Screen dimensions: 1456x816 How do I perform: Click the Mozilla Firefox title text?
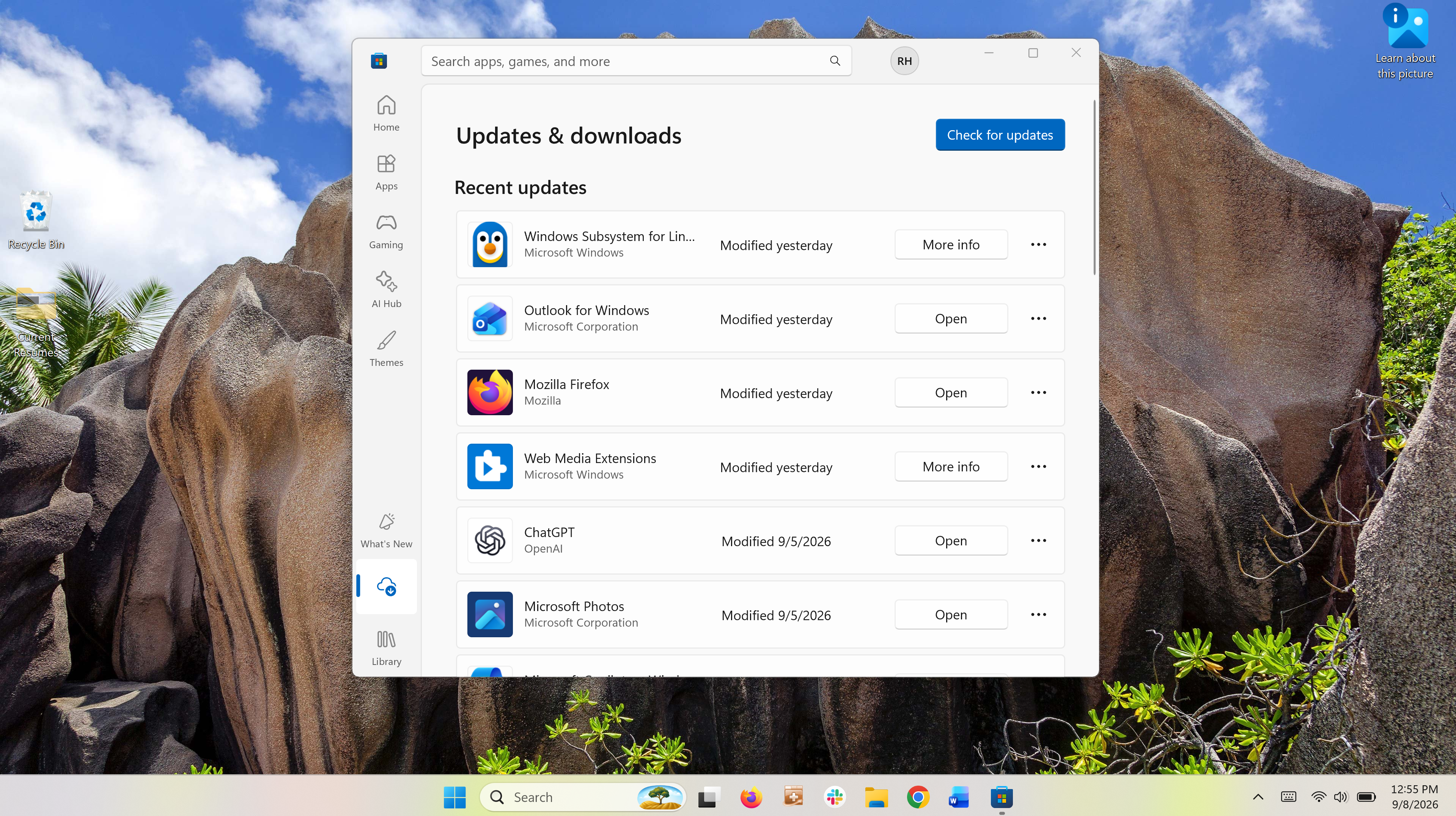[566, 384]
